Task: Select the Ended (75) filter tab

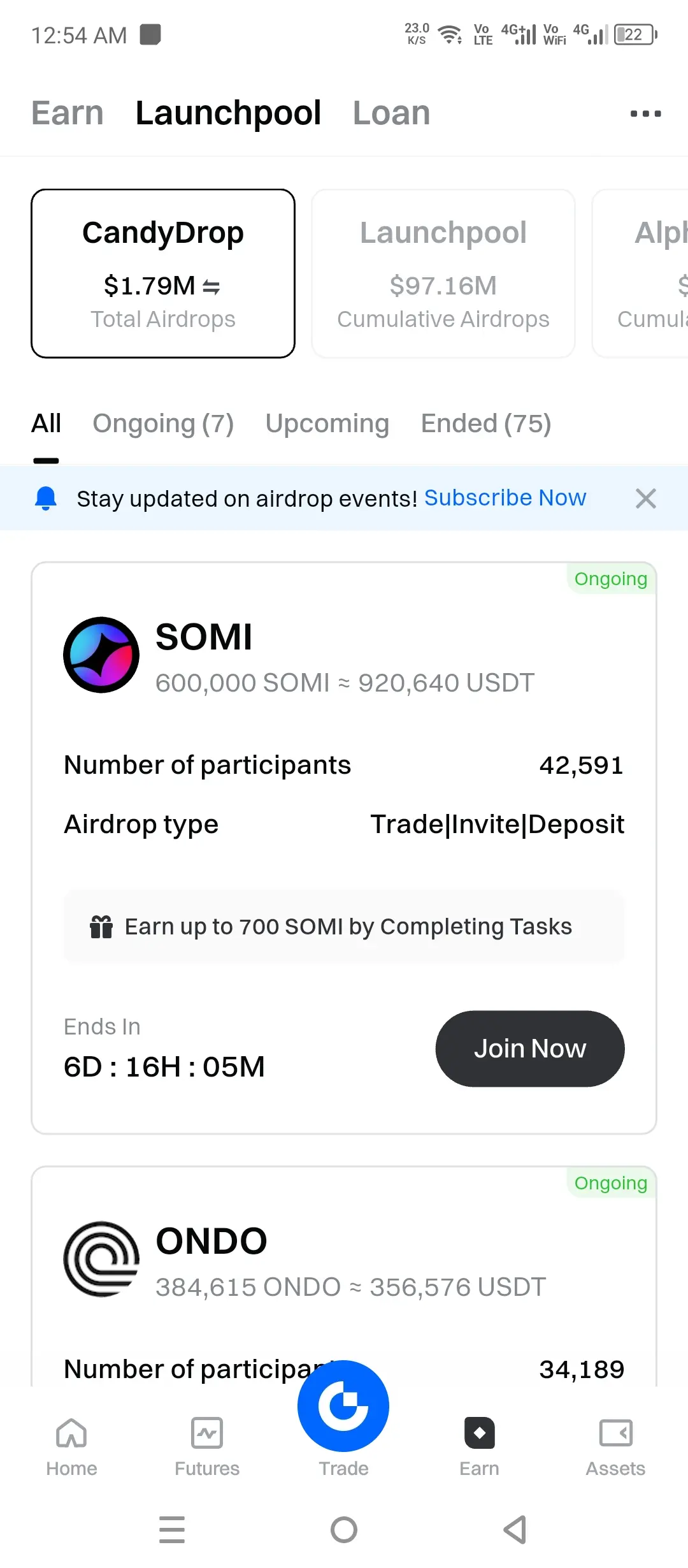Action: (486, 424)
